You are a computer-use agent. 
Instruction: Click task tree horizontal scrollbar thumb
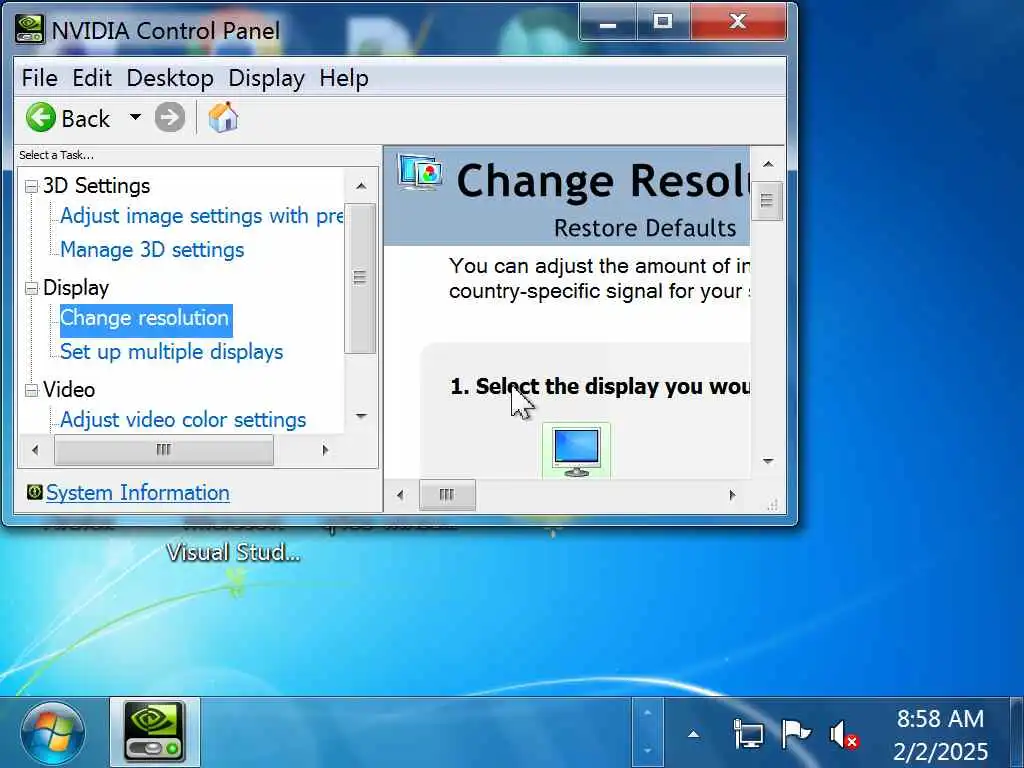point(164,450)
